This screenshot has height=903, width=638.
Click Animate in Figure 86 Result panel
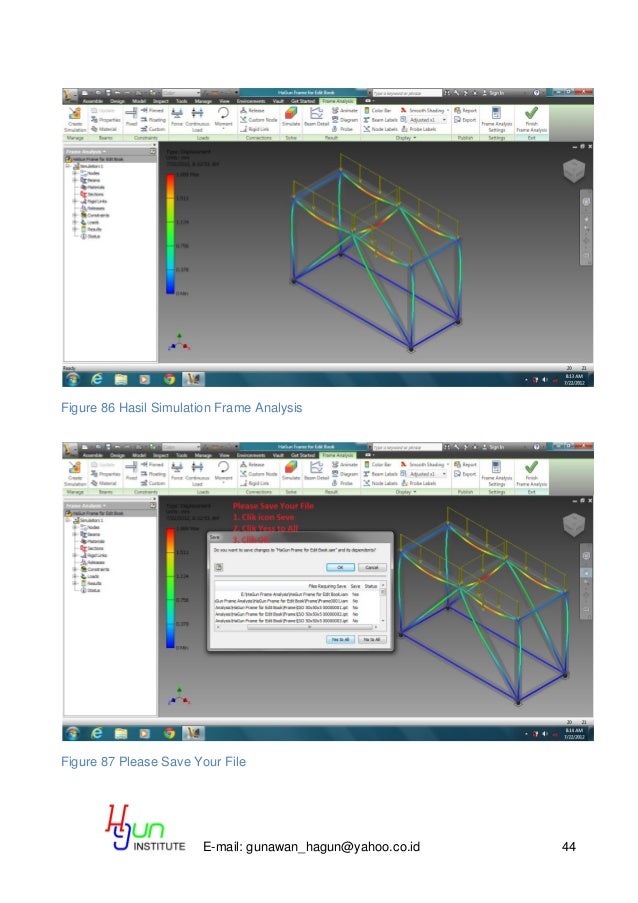click(344, 110)
